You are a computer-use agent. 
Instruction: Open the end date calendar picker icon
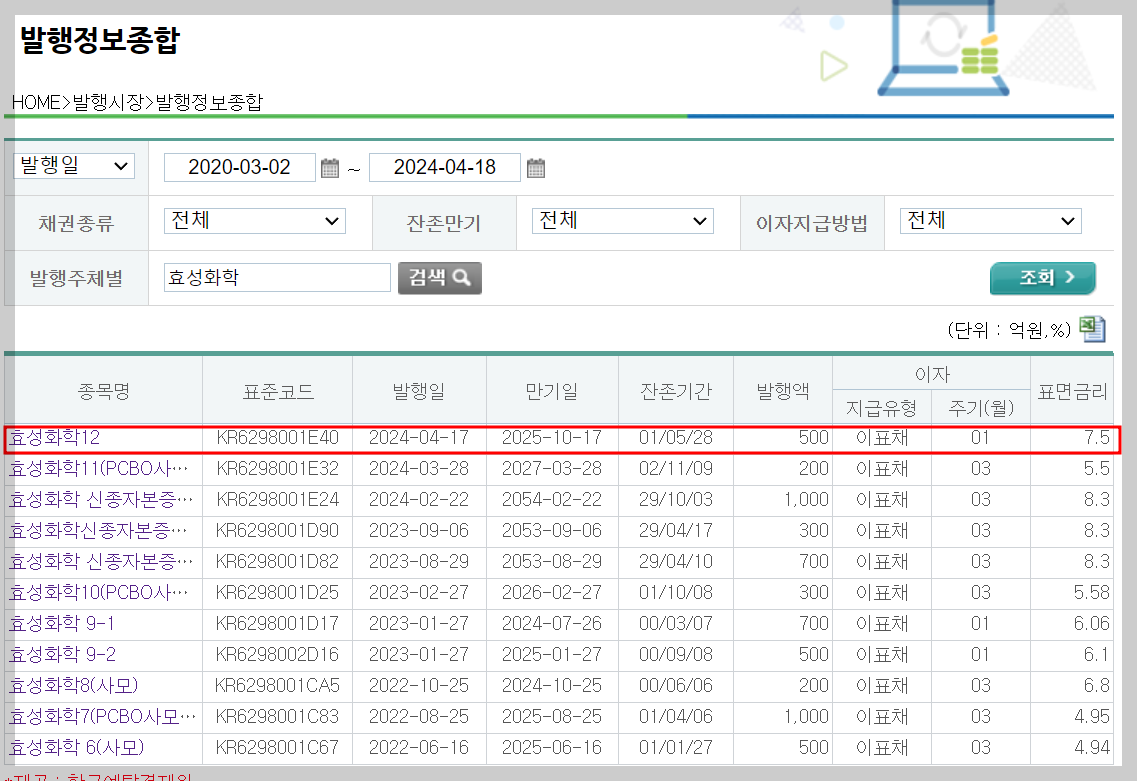point(536,168)
